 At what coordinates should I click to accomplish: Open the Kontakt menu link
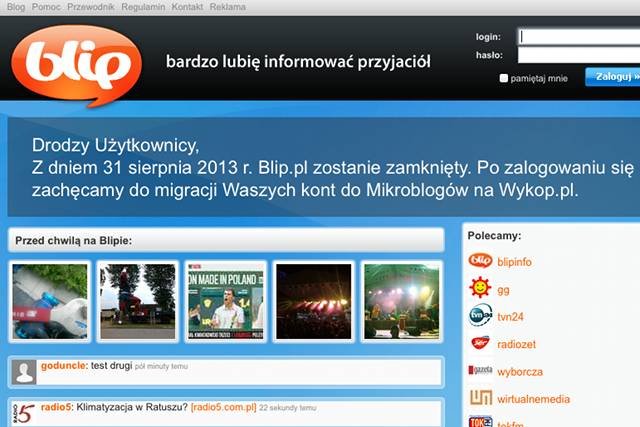pyautogui.click(x=187, y=7)
